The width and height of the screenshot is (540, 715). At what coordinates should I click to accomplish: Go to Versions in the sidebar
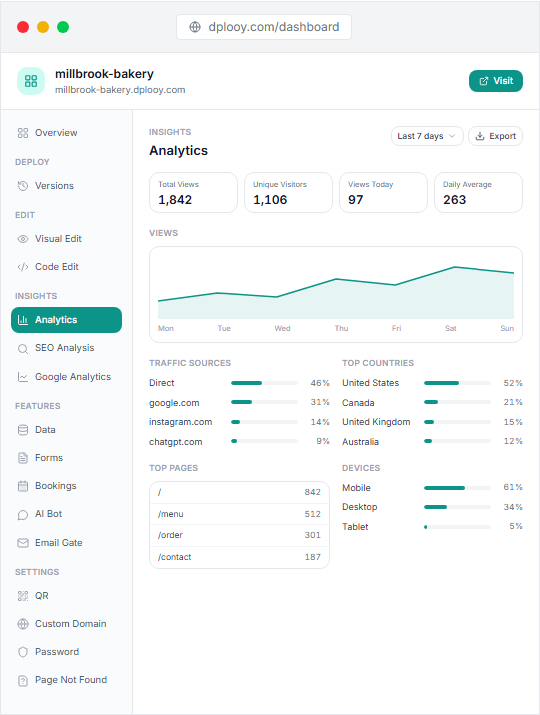pyautogui.click(x=67, y=186)
